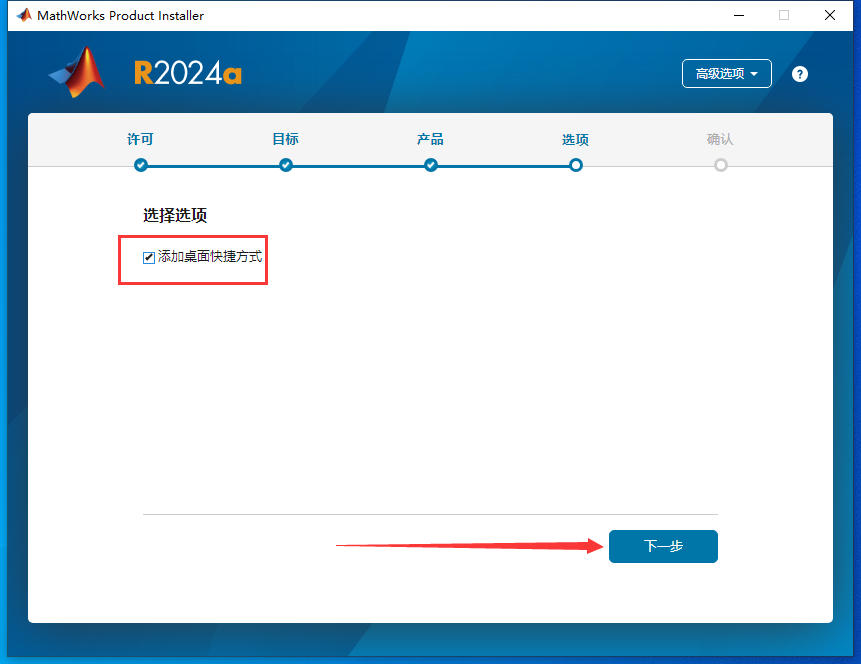Click the active circle under 选项

pos(575,165)
